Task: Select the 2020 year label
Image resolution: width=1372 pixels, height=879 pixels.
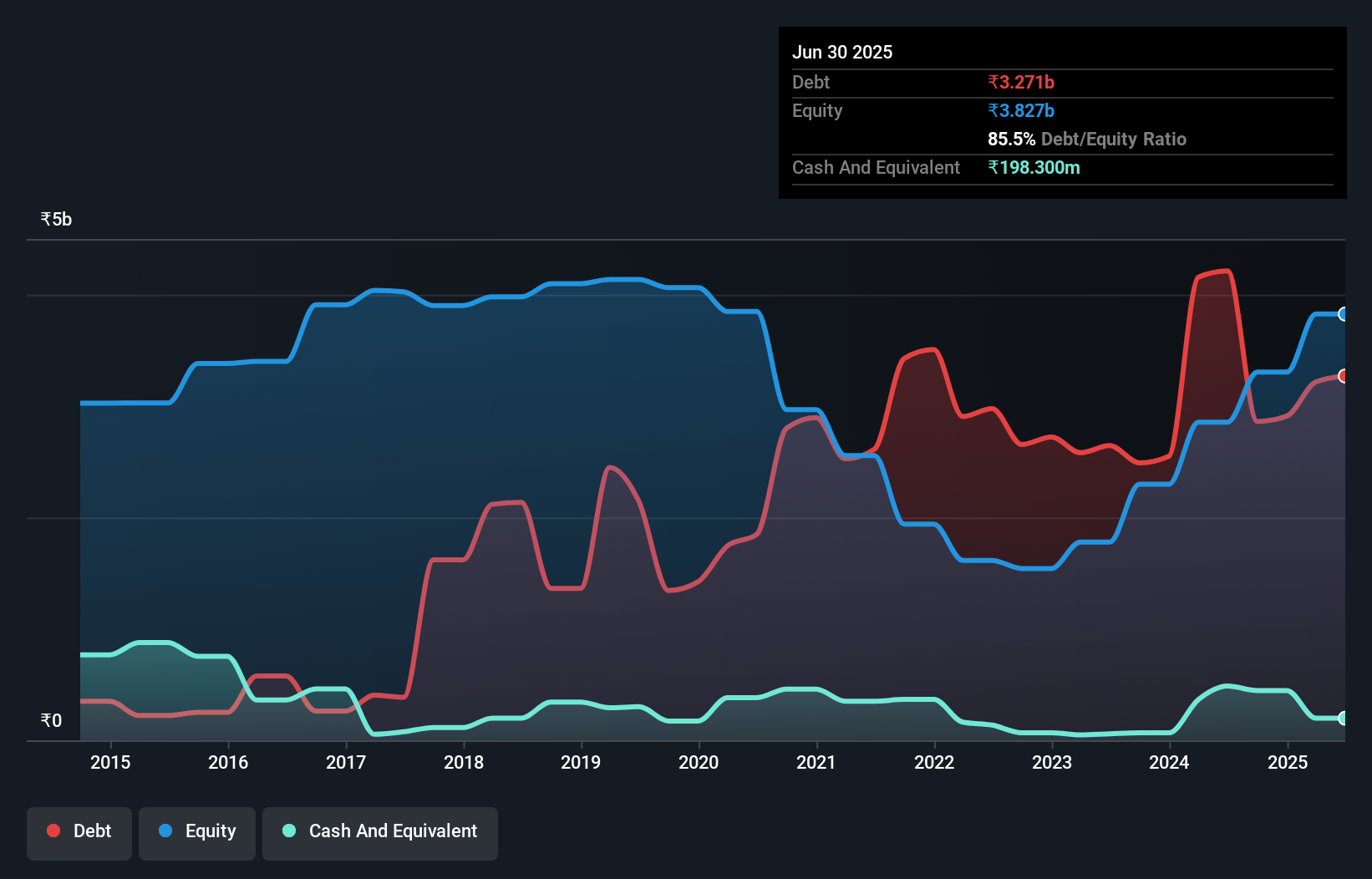Action: pos(699,762)
